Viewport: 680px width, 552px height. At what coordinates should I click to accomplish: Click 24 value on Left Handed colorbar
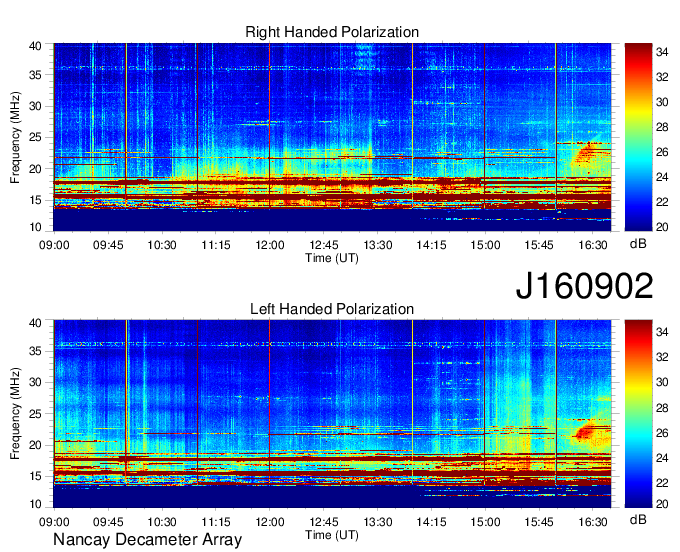[662, 457]
